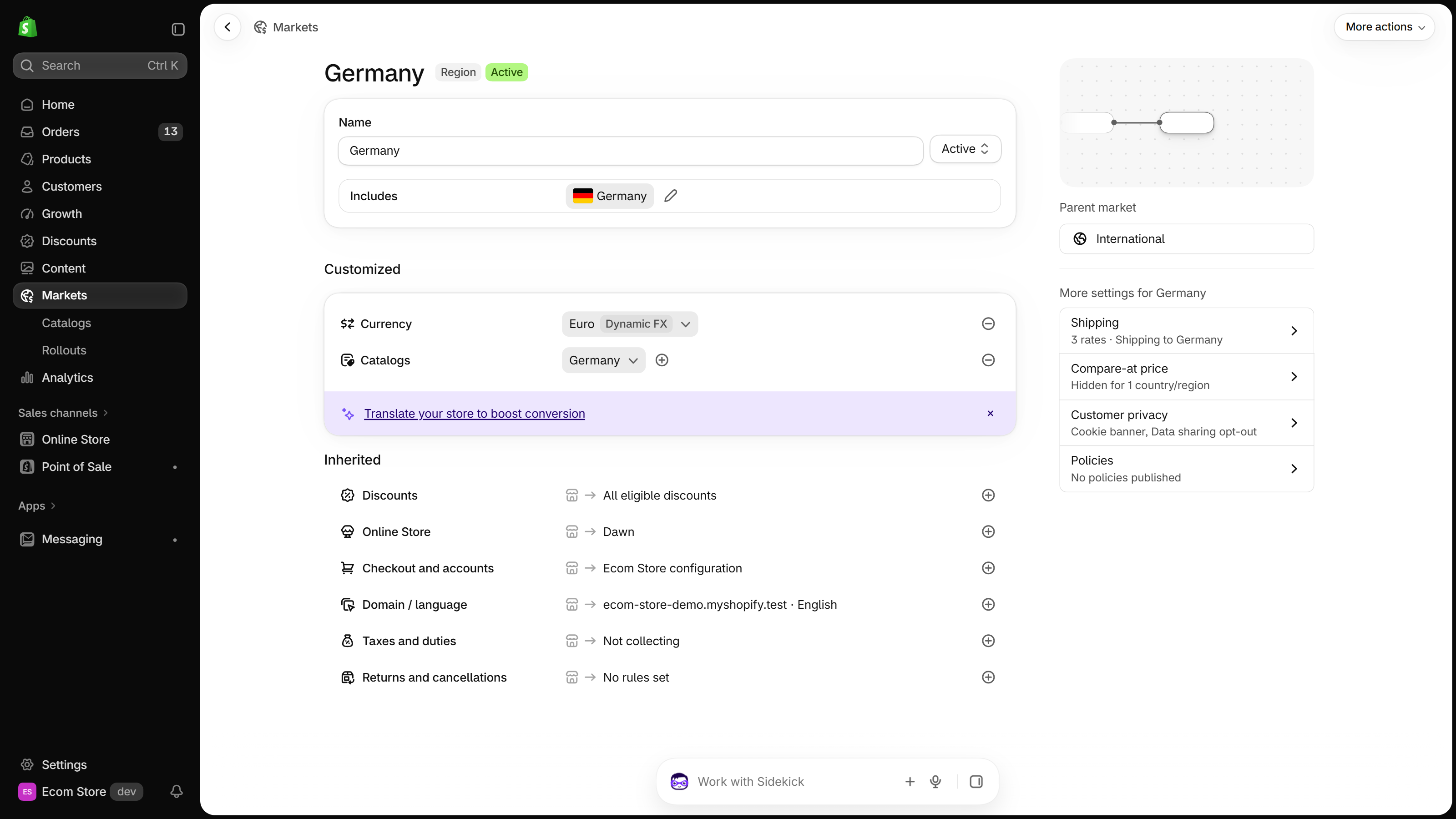Remove Currency customization with minus icon
Screen dimensions: 1456x819
pyautogui.click(x=988, y=324)
